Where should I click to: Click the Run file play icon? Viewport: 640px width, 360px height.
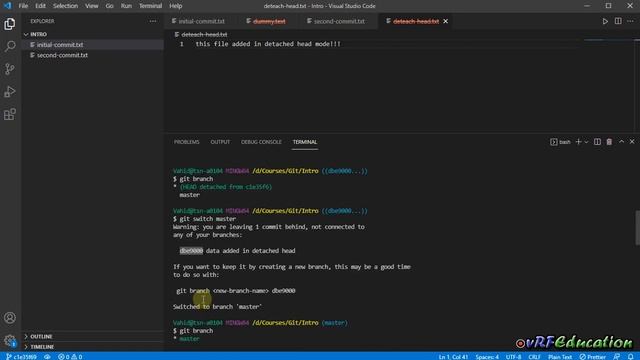(x=605, y=21)
